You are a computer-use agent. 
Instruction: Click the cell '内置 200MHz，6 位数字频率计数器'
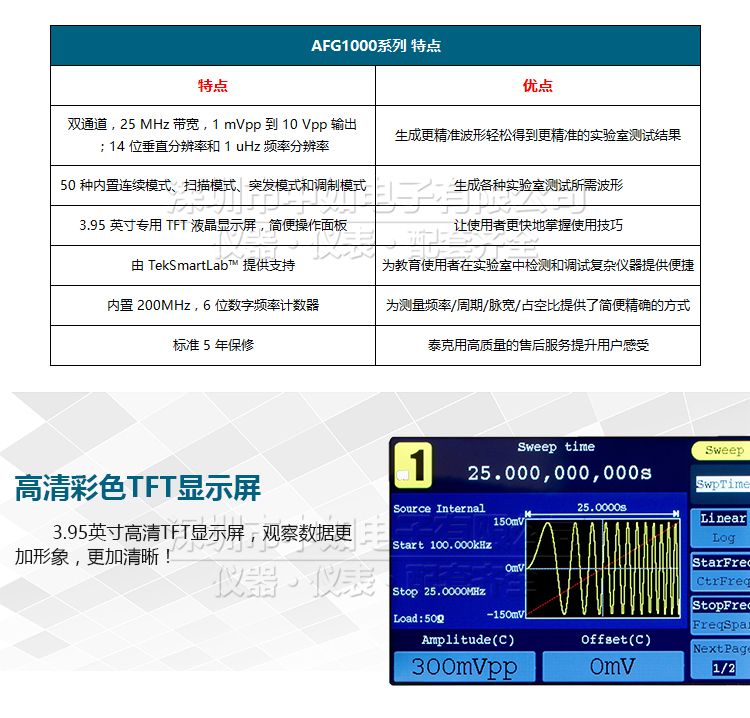(213, 305)
